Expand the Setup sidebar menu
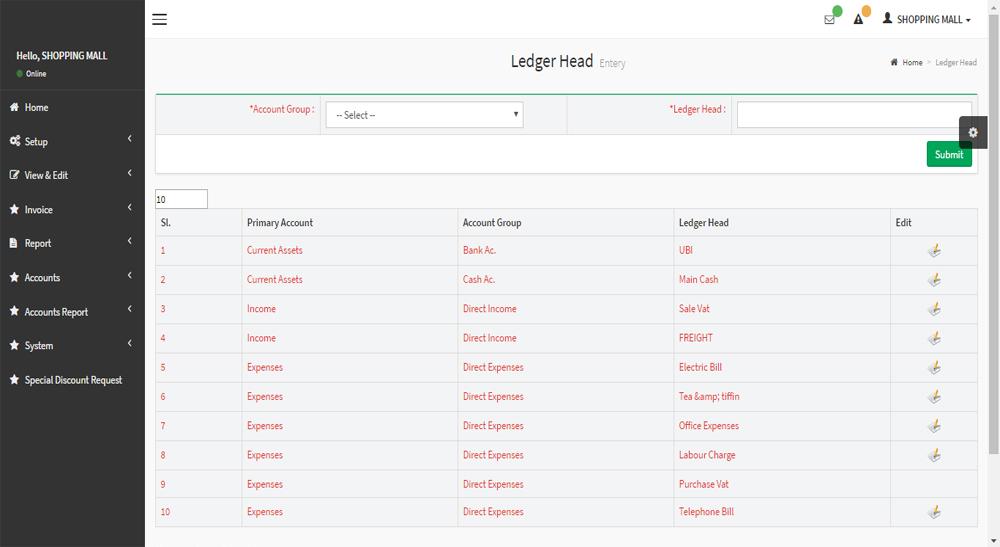 tap(72, 141)
